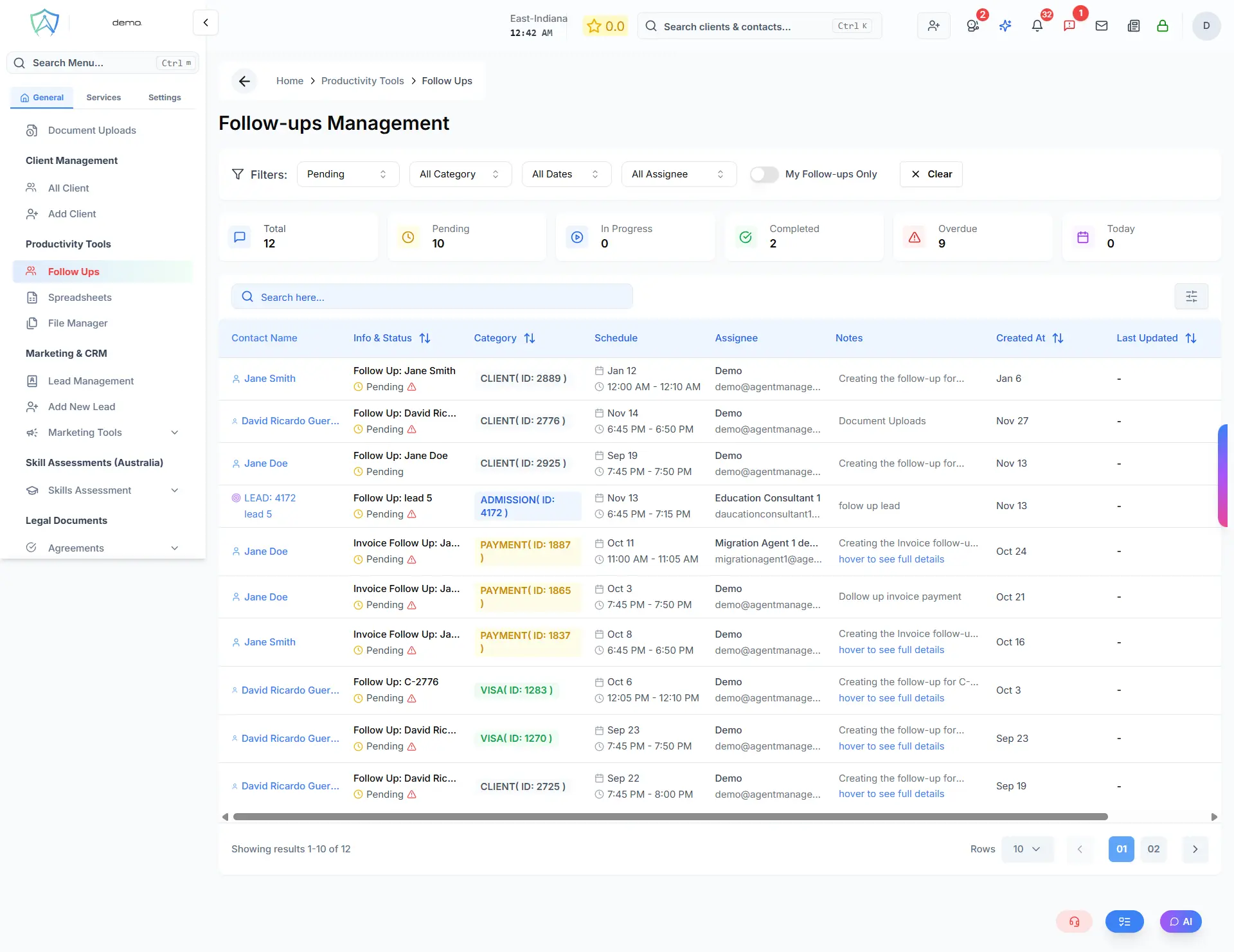This screenshot has width=1234, height=952.
Task: Open the mail envelope icon
Action: (1102, 26)
